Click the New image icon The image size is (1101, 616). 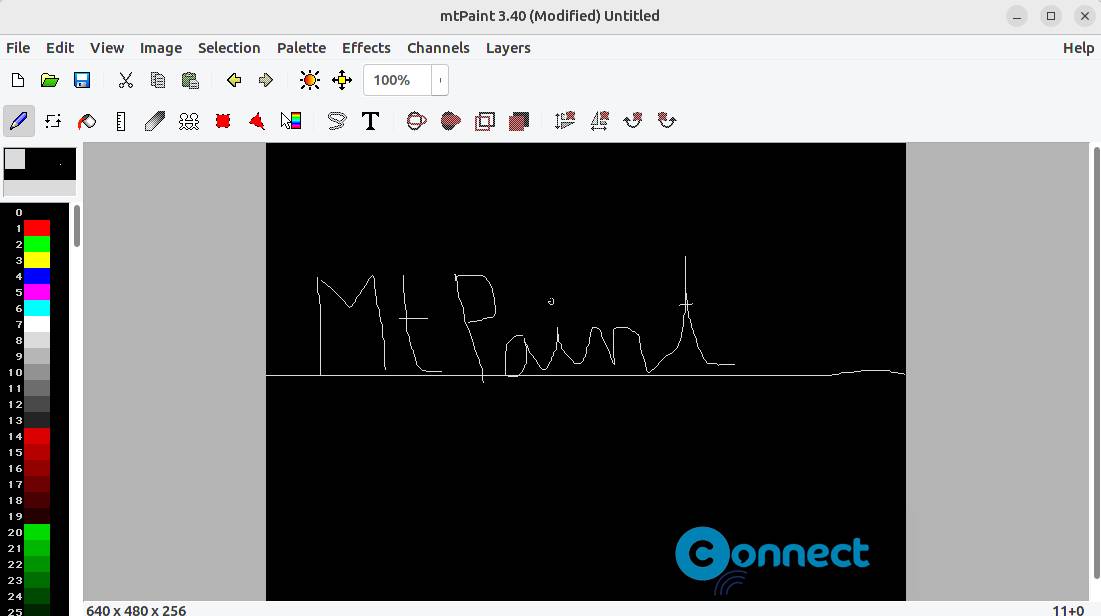18,80
